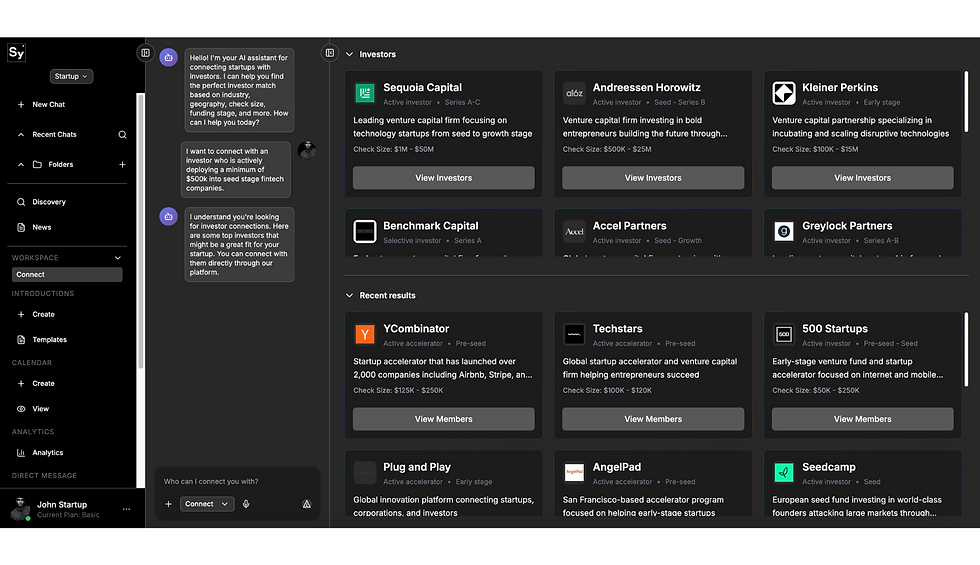
Task: Click the YCombinator logo
Action: pos(364,334)
